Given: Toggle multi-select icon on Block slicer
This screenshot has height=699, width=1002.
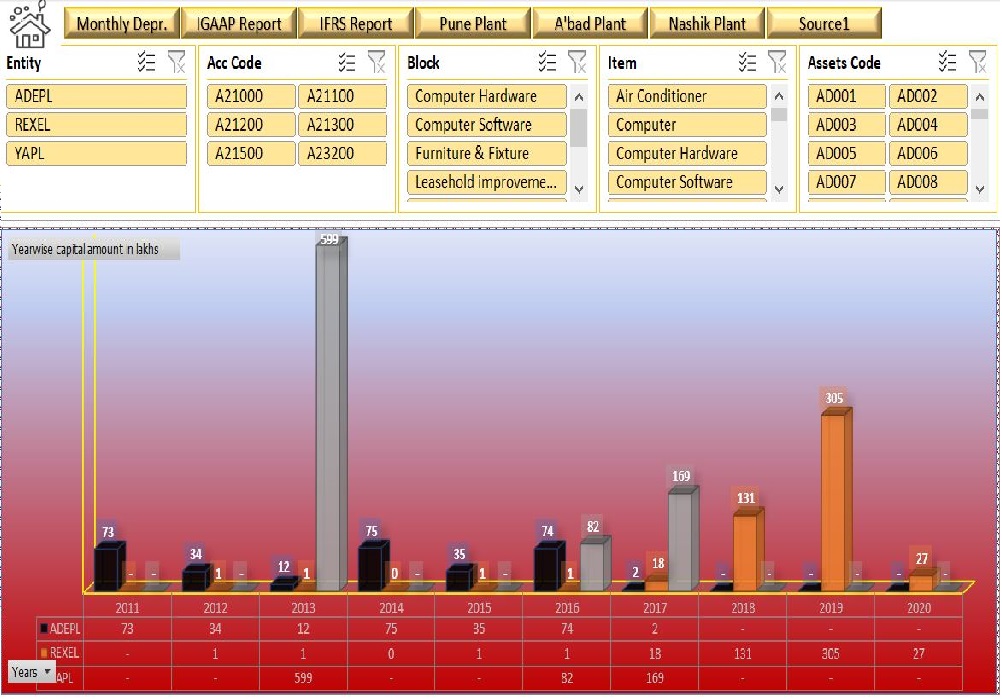Looking at the screenshot, I should [548, 62].
